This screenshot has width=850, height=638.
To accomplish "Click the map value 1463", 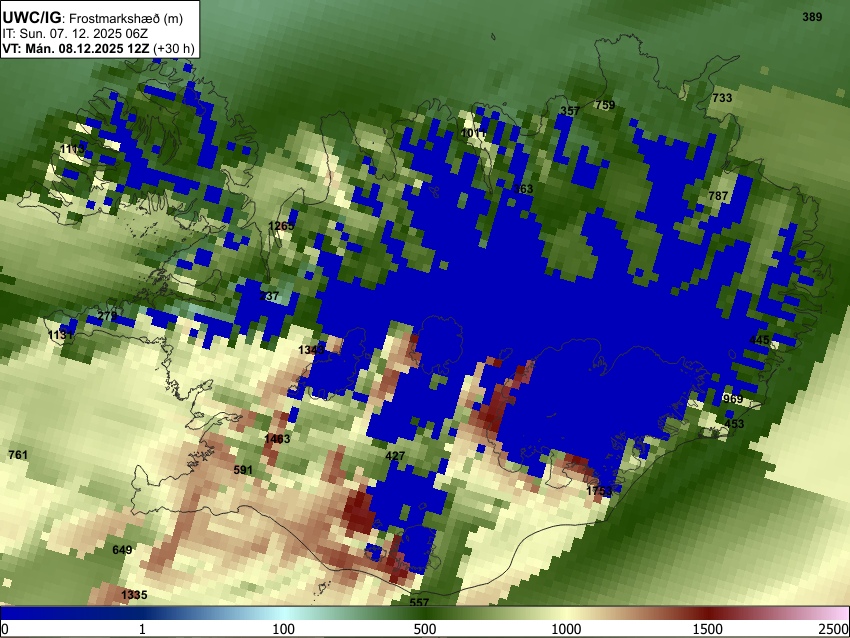I will click(x=277, y=439).
